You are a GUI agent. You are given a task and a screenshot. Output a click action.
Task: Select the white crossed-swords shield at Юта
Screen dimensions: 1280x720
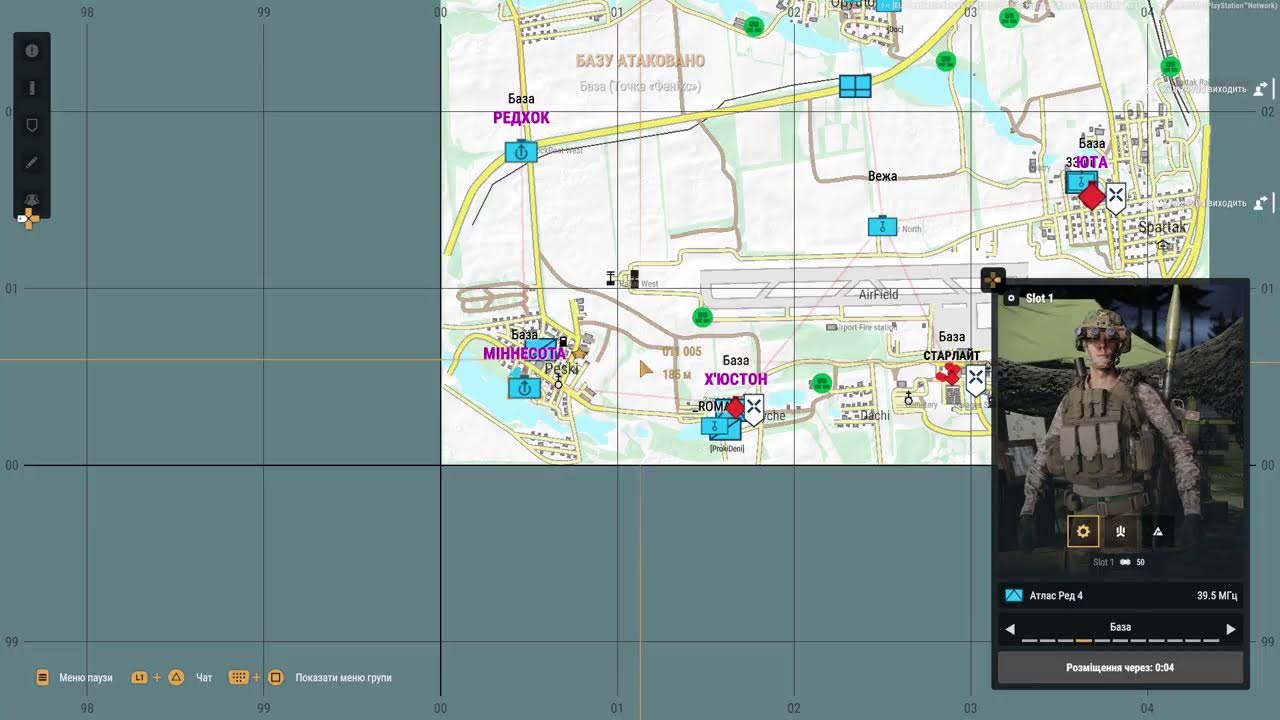[x=1115, y=198]
